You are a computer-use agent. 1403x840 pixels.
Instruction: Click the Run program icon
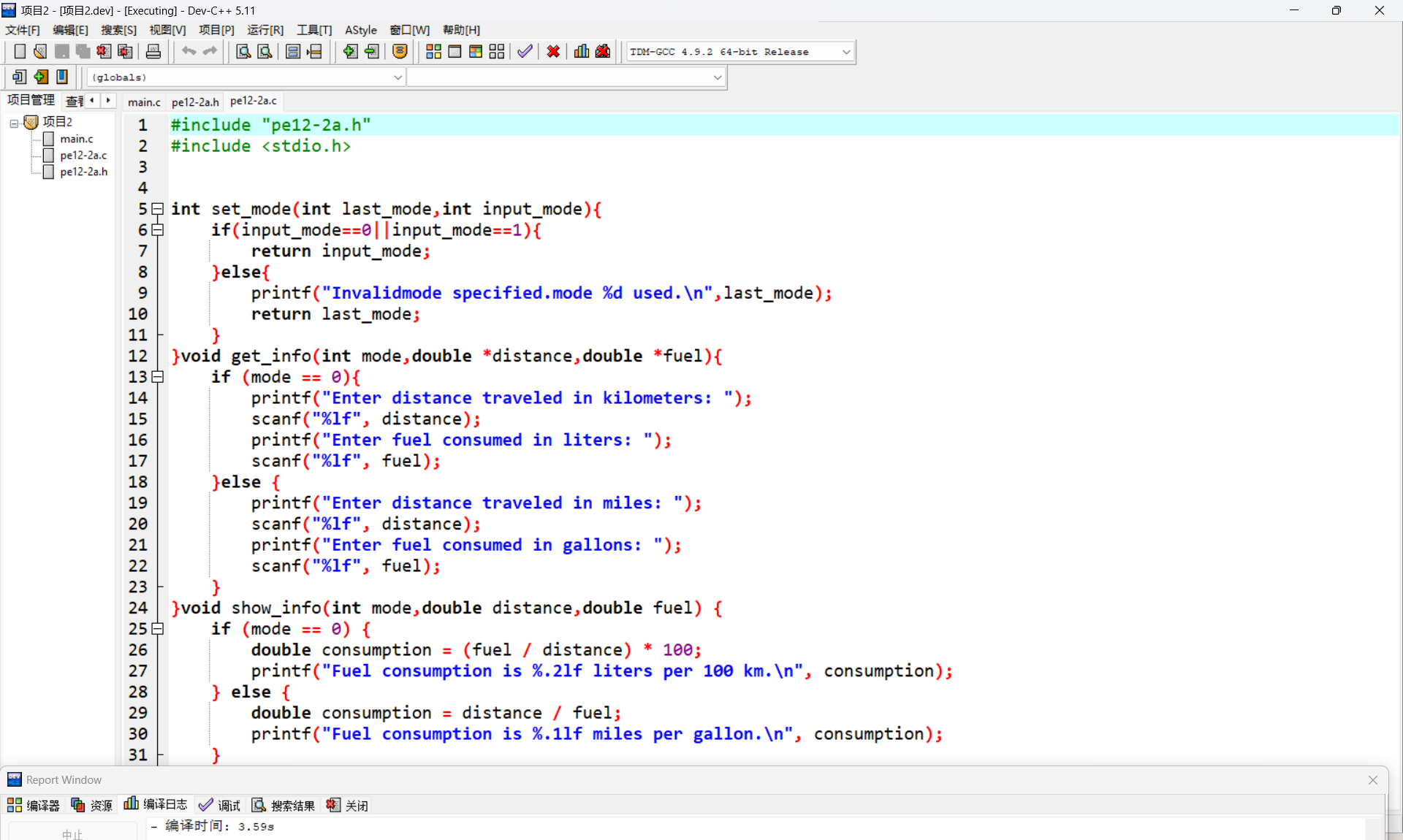click(455, 52)
